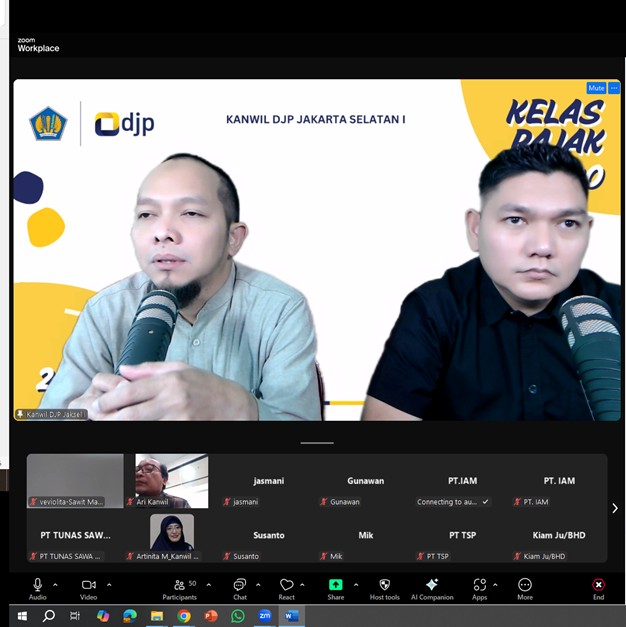Click the Participants icon in Zoom toolbar

[180, 585]
